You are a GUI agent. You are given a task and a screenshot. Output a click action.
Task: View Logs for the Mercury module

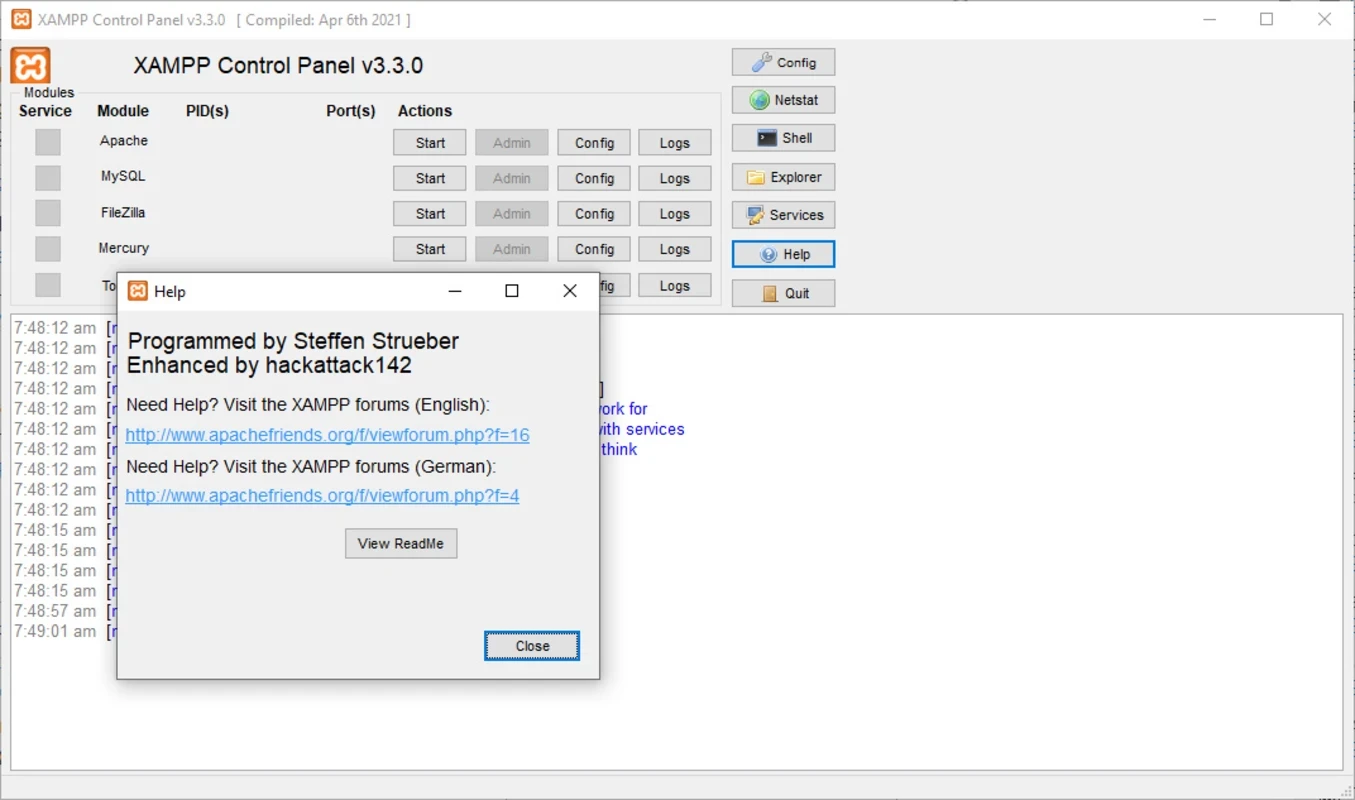(x=675, y=249)
